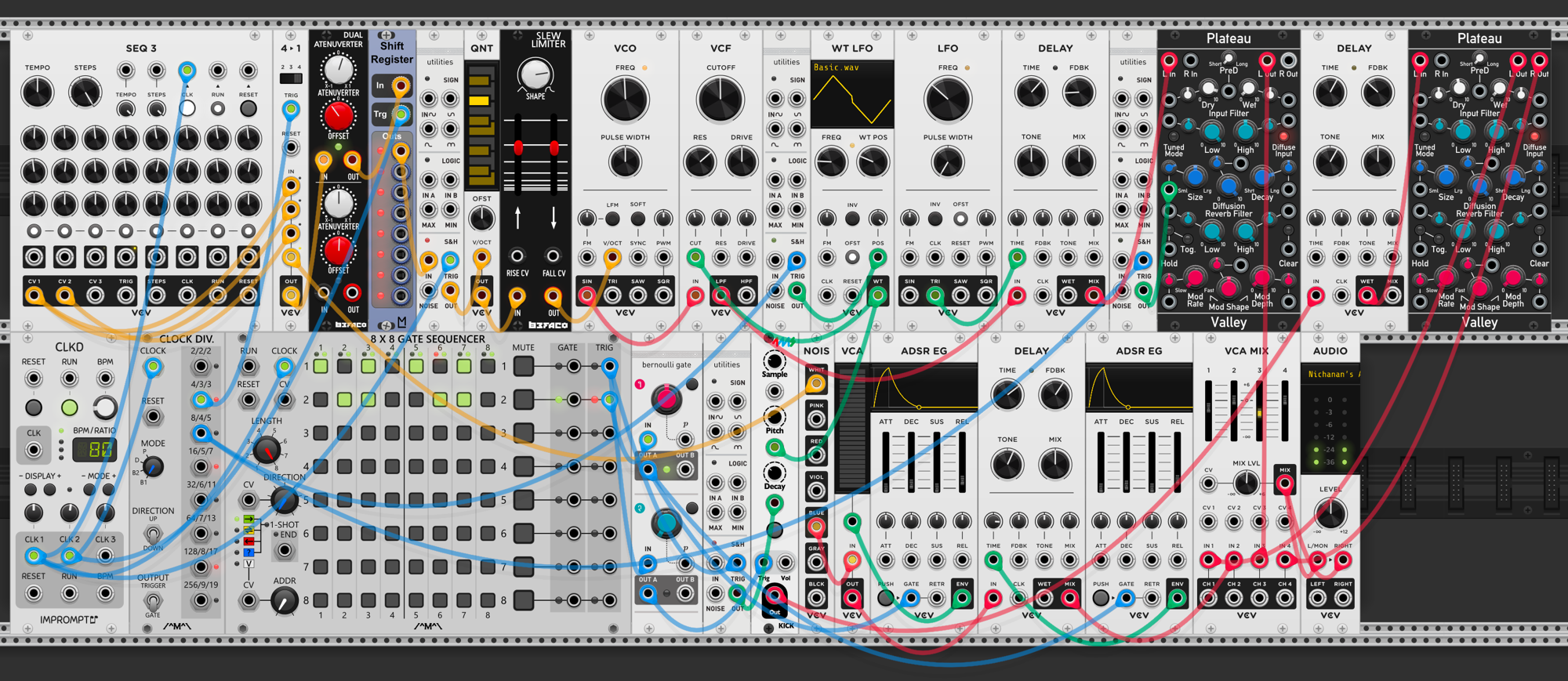Adjust the WT LFO WT POS knob
This screenshot has width=1568, height=681.
(873, 162)
